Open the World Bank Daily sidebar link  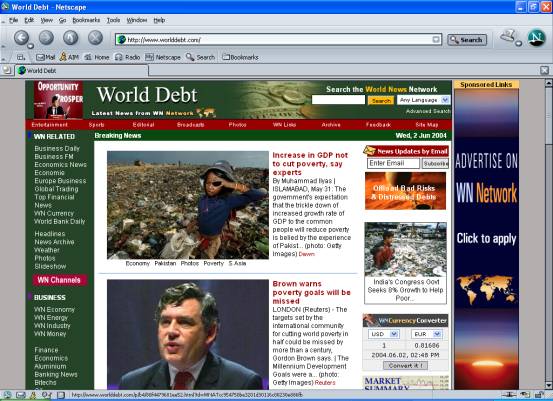pyautogui.click(x=59, y=221)
